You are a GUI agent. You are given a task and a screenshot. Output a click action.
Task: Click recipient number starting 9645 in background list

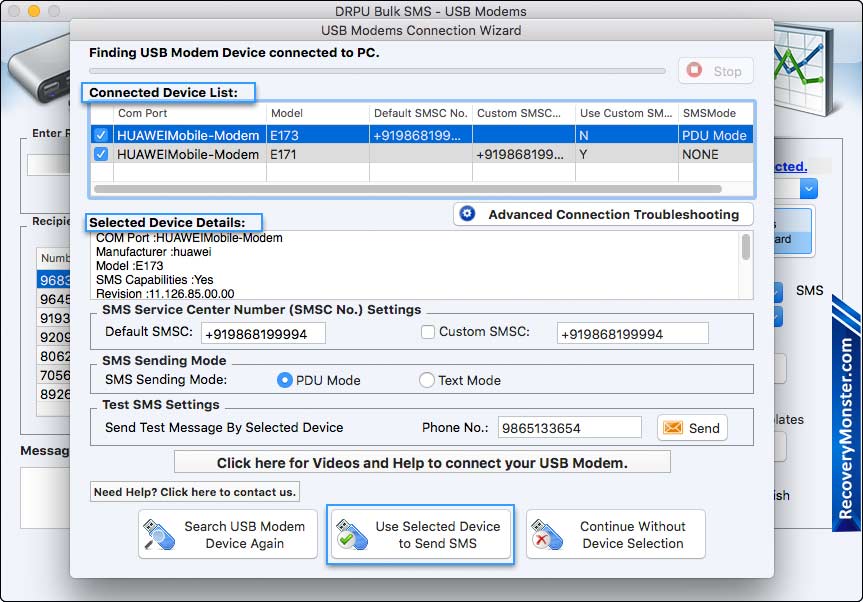click(x=54, y=299)
